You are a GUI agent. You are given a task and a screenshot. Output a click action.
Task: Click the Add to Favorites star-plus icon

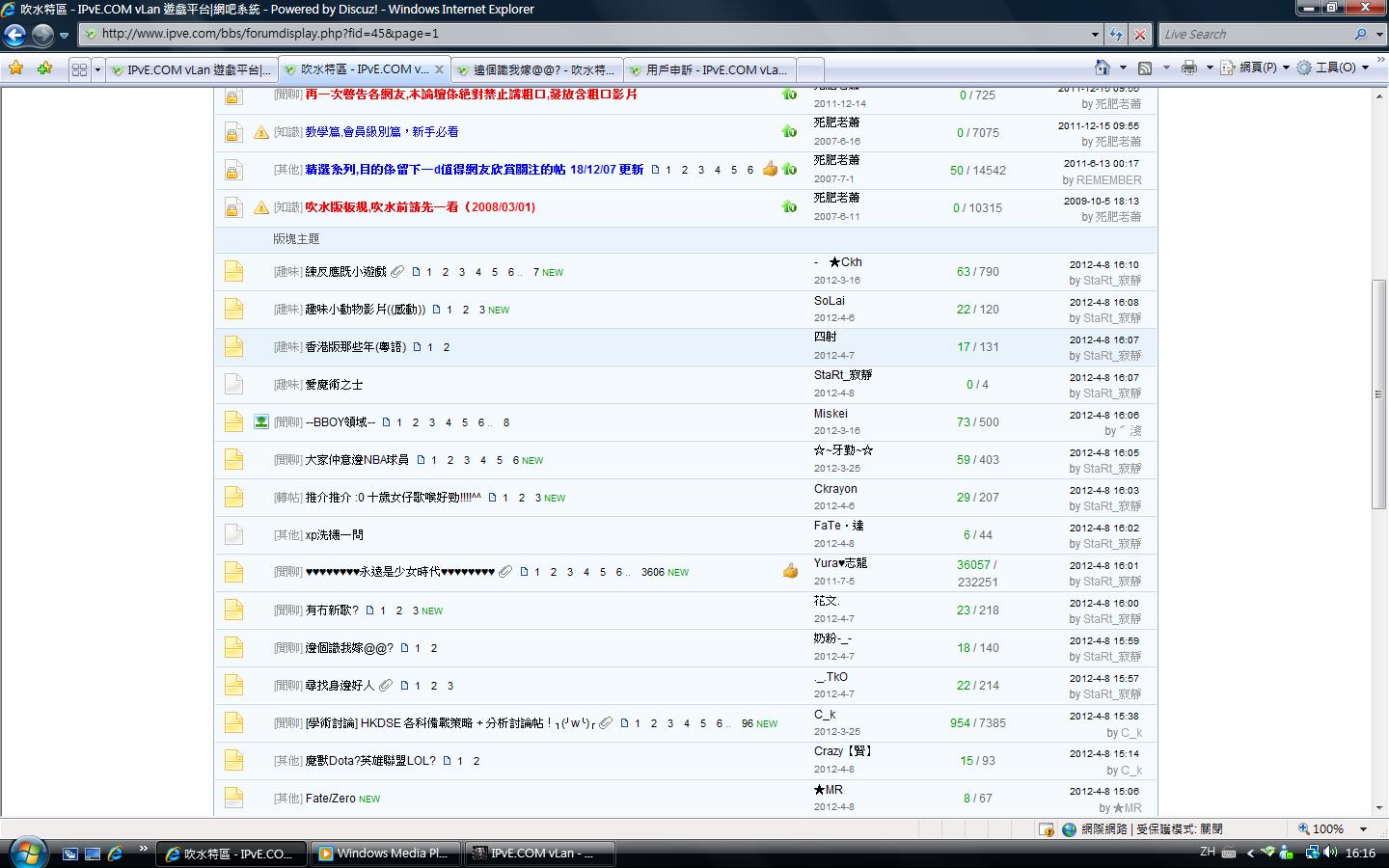point(44,68)
